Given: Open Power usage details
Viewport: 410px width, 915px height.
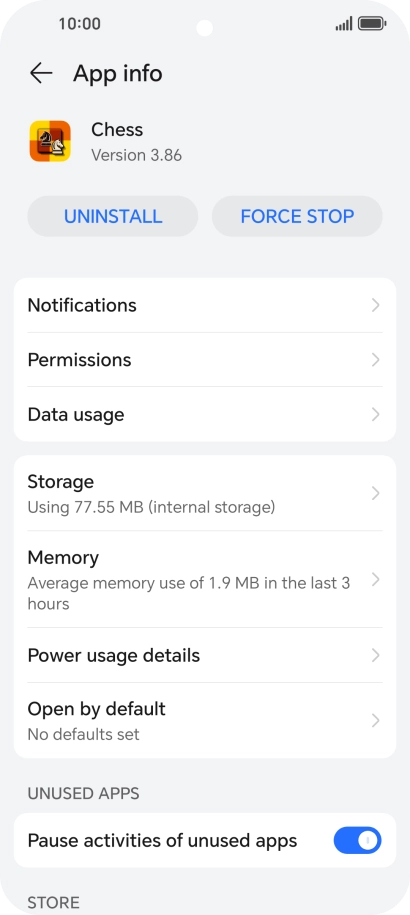Looking at the screenshot, I should click(x=205, y=655).
